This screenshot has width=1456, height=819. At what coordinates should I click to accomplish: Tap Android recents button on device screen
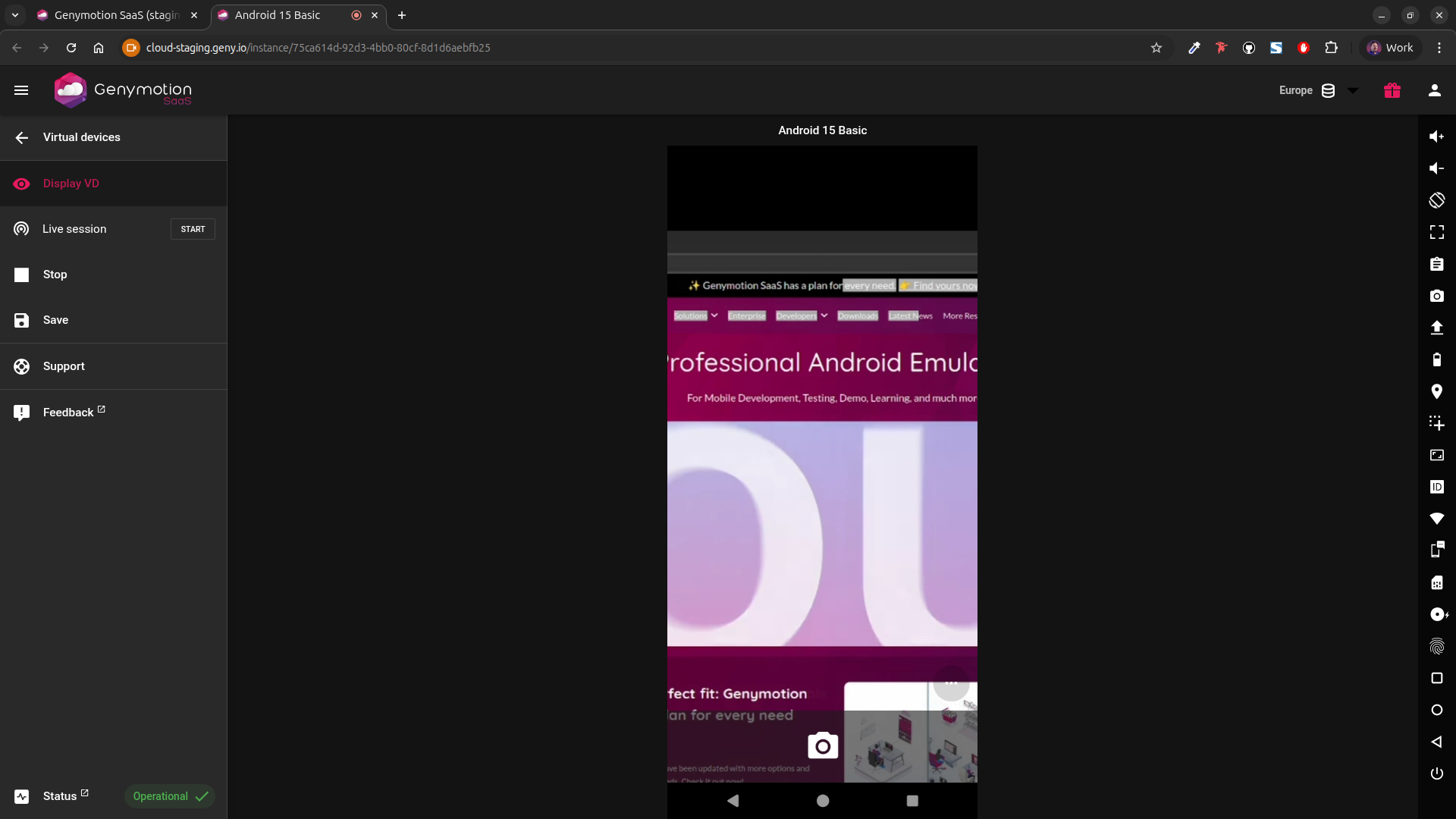pos(912,801)
